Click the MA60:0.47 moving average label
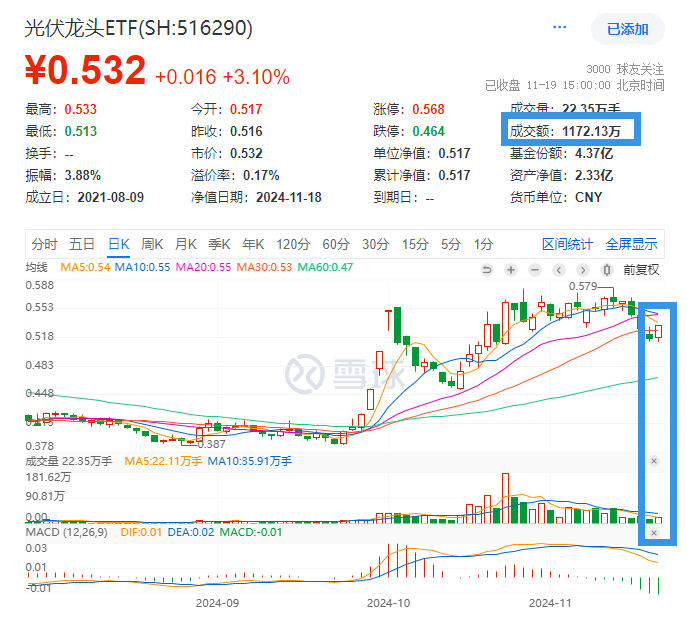The height and width of the screenshot is (617, 687). pos(325,267)
